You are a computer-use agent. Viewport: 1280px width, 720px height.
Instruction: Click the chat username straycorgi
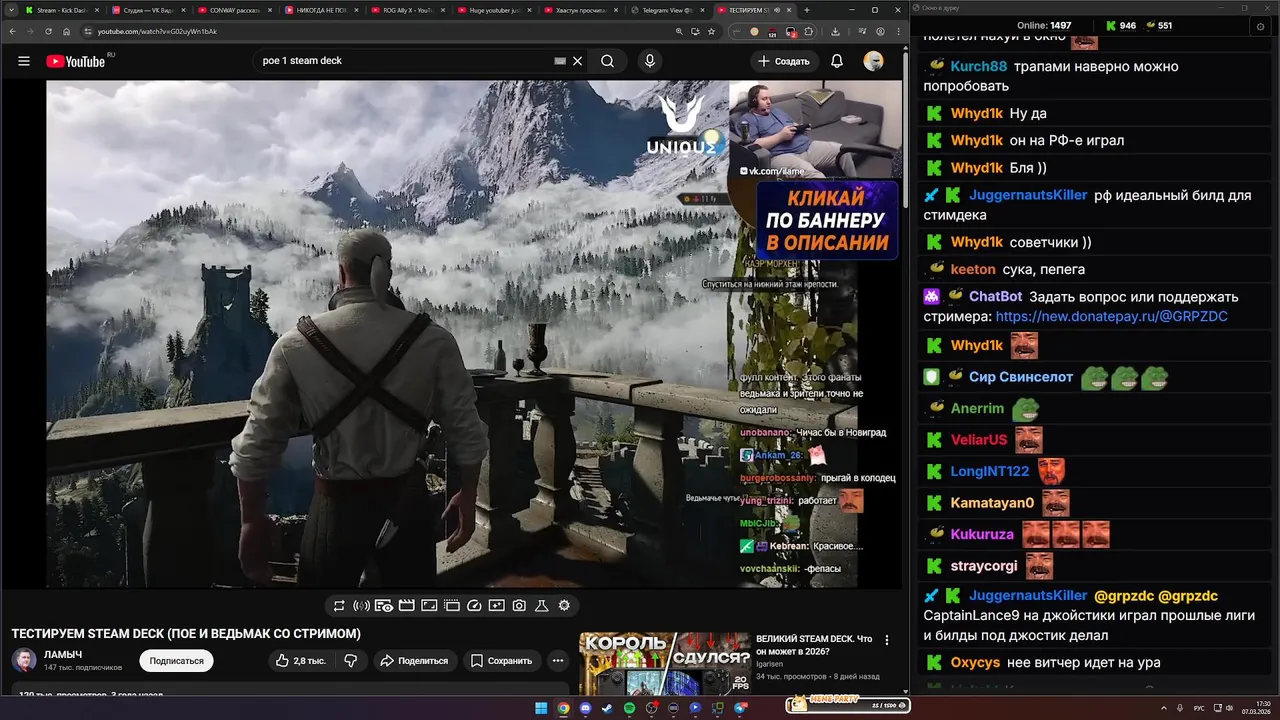tap(984, 566)
